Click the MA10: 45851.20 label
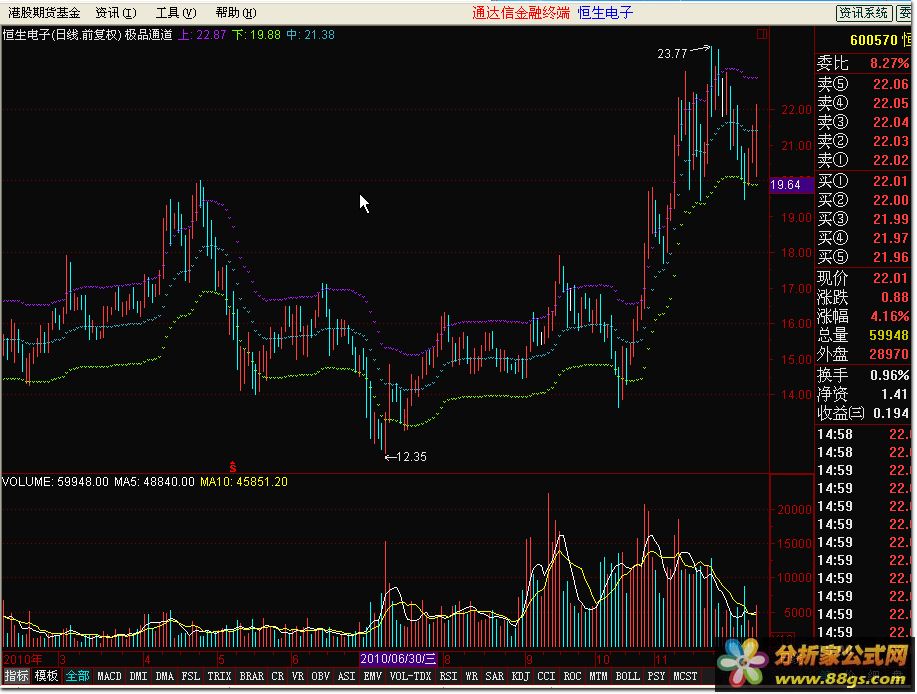917x694 pixels. point(244,482)
